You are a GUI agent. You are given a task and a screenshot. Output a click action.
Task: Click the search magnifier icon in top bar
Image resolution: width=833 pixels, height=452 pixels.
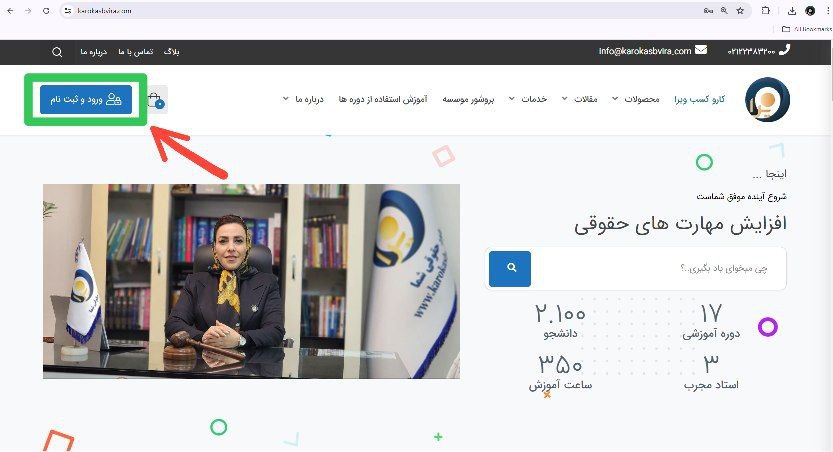[x=57, y=52]
